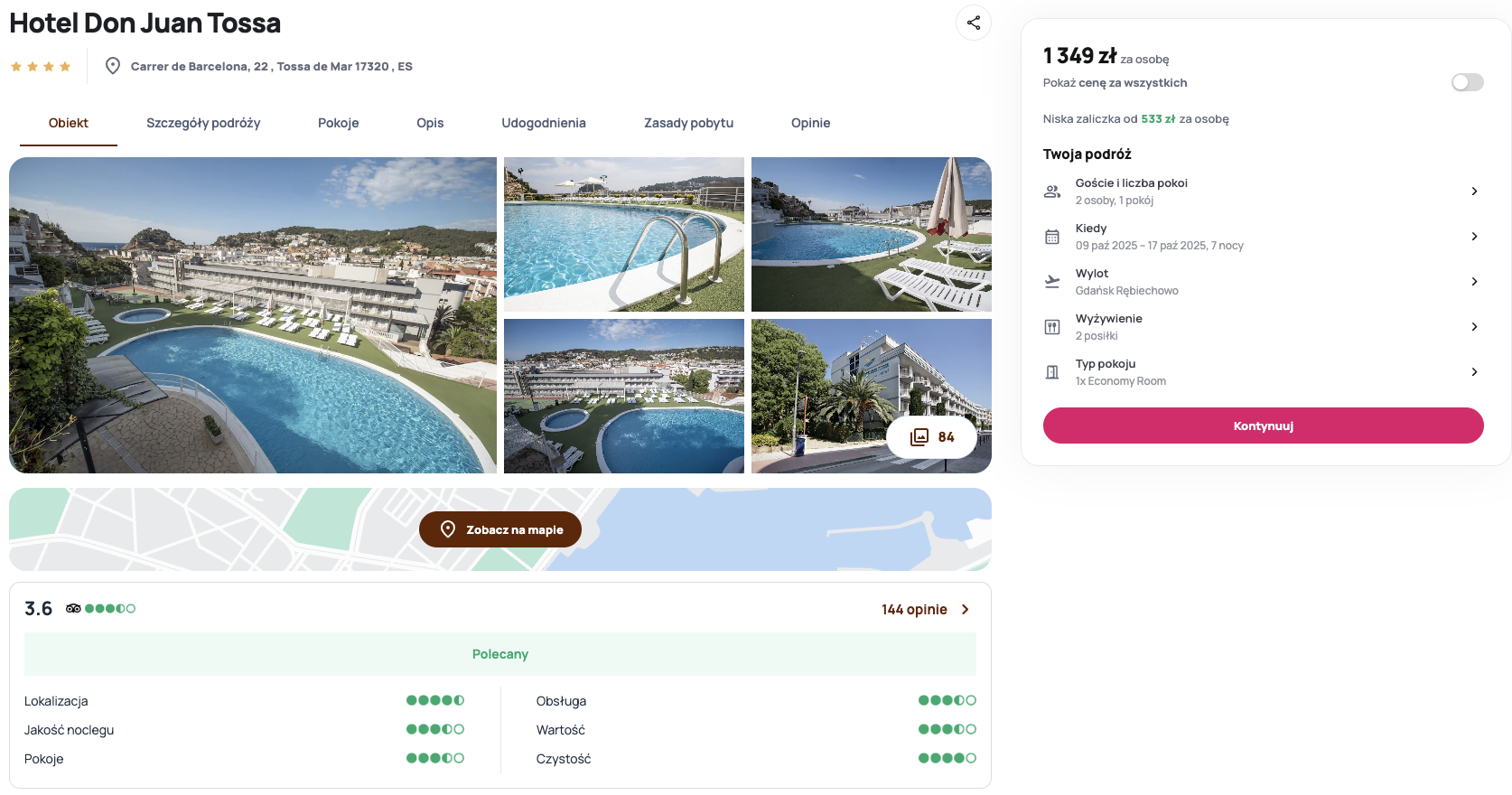Click the Pokoje rating dots row
The width and height of the screenshot is (1512, 795).
click(435, 758)
